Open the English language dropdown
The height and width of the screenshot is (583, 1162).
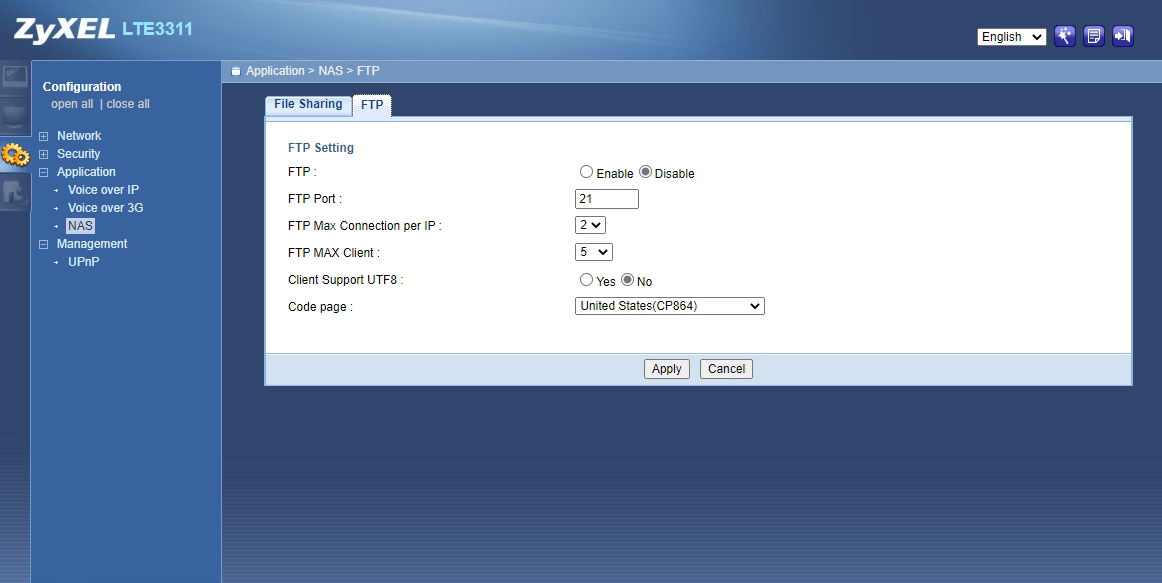[1011, 37]
